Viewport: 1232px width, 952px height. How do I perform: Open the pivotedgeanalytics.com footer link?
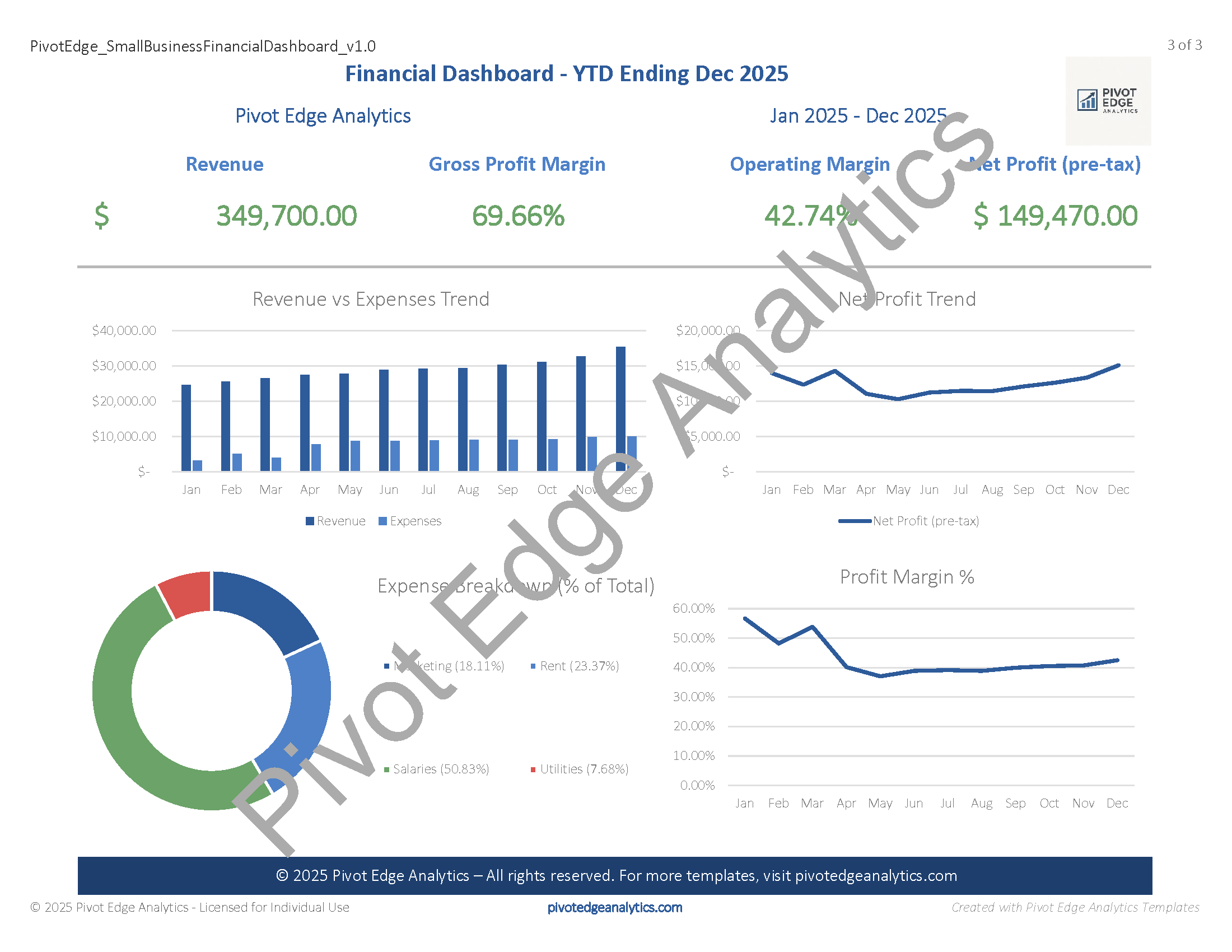614,907
